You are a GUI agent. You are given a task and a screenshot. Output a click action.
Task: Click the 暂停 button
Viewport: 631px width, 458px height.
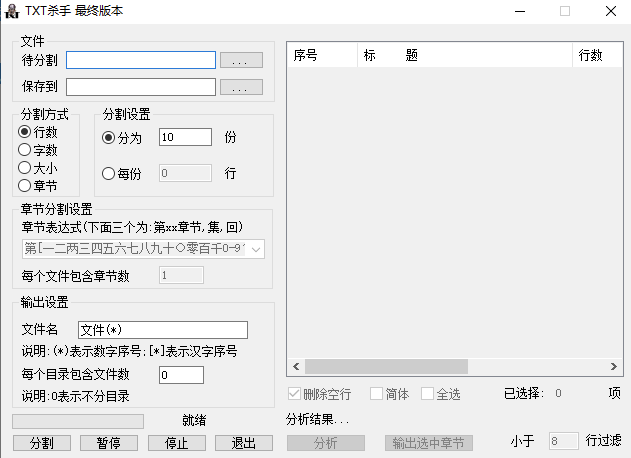[x=109, y=443]
